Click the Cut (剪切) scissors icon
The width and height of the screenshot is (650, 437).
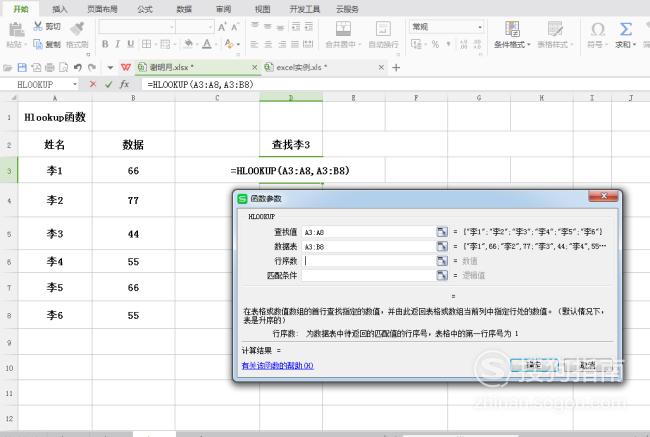coord(38,26)
